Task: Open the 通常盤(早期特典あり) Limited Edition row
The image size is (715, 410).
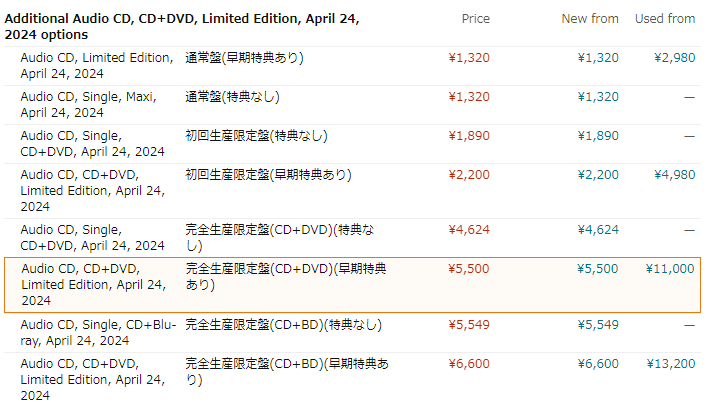Action: point(352,66)
